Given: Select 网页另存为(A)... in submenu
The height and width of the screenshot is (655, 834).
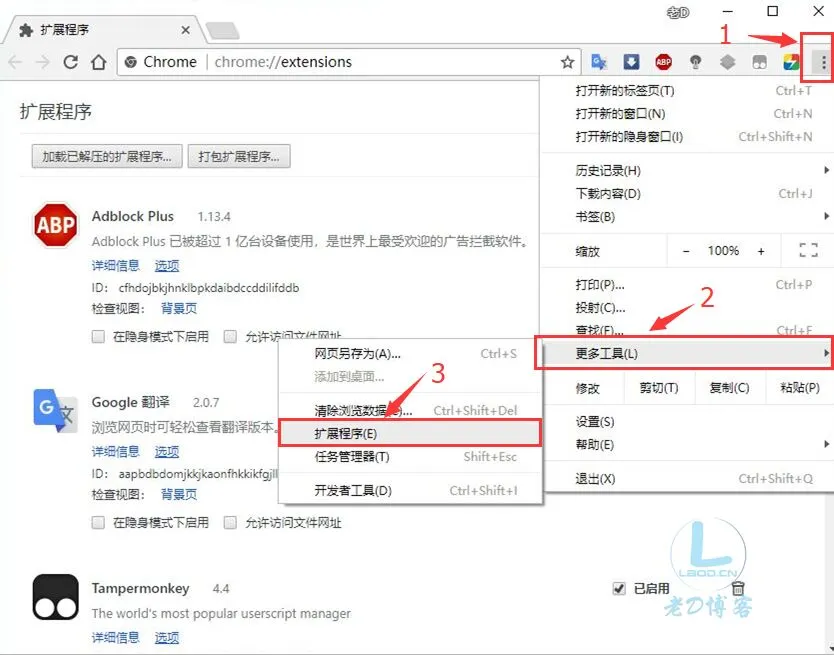Looking at the screenshot, I should click(411, 353).
